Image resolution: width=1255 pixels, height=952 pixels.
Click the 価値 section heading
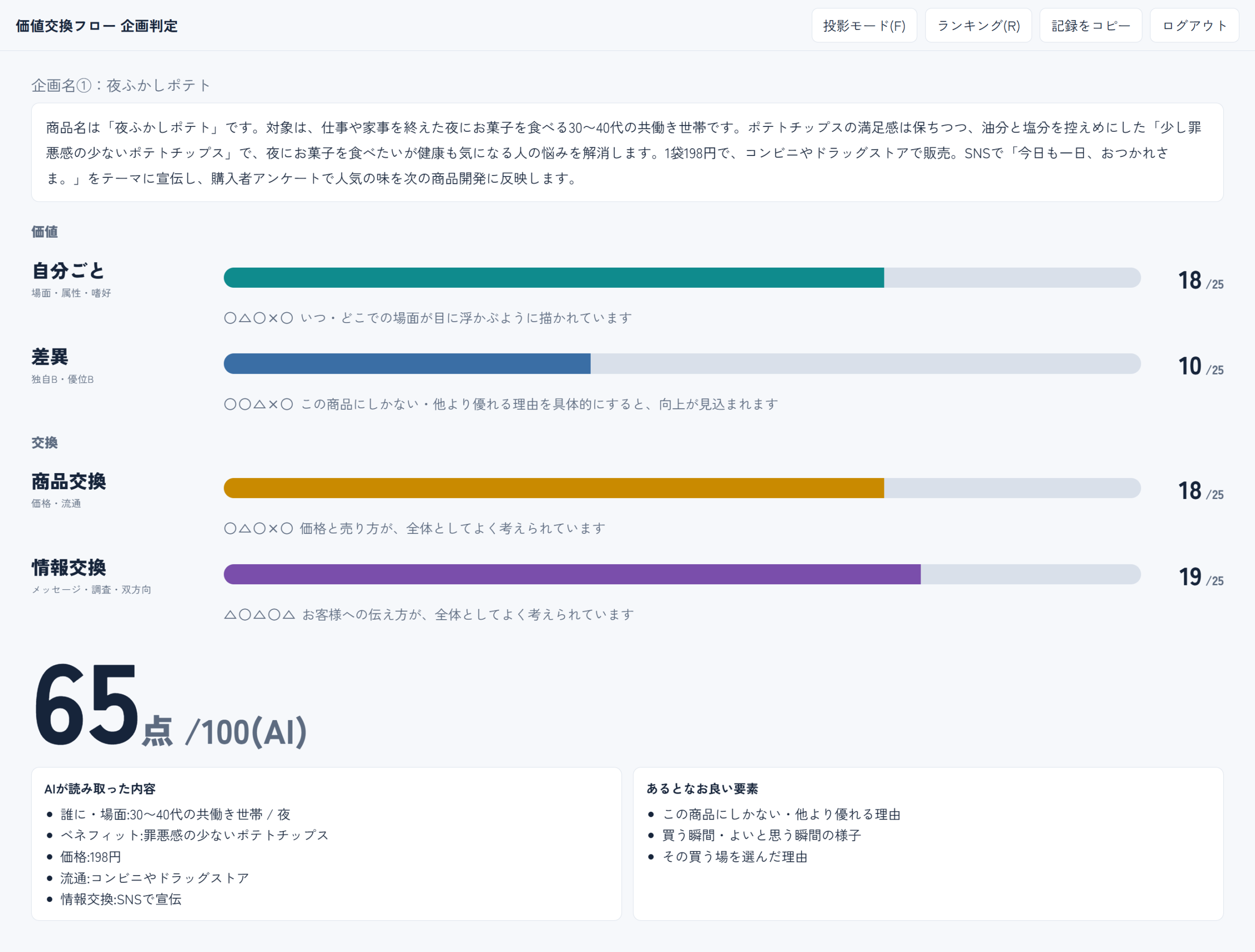tap(45, 232)
